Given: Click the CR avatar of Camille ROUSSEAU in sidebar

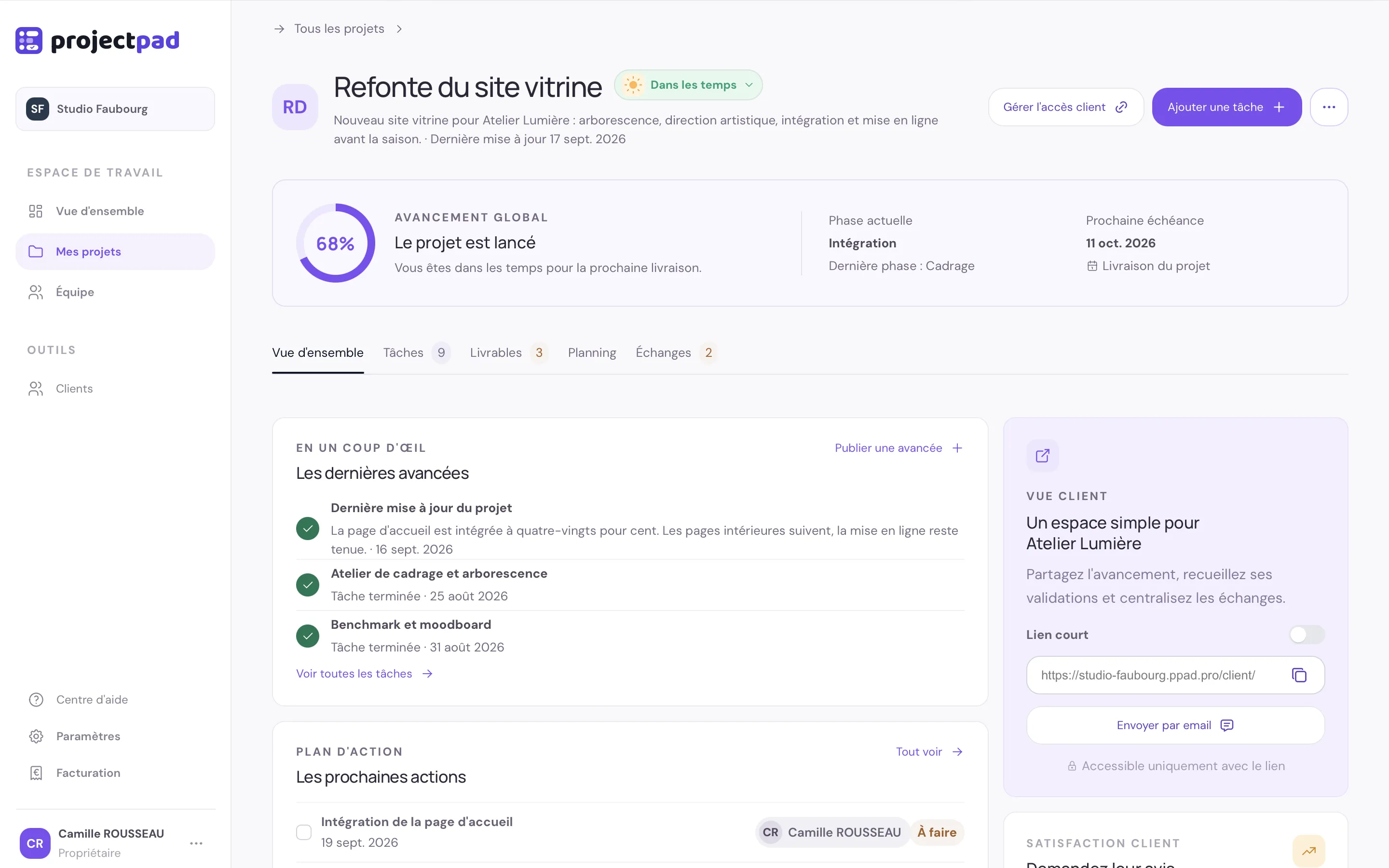Looking at the screenshot, I should pyautogui.click(x=35, y=843).
